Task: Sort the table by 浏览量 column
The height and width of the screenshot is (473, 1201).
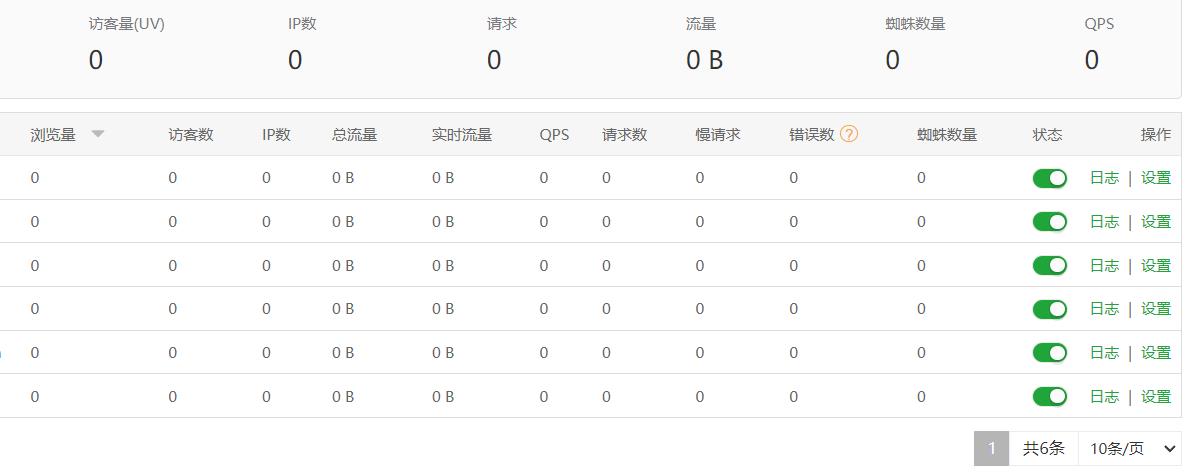Action: tap(53, 134)
